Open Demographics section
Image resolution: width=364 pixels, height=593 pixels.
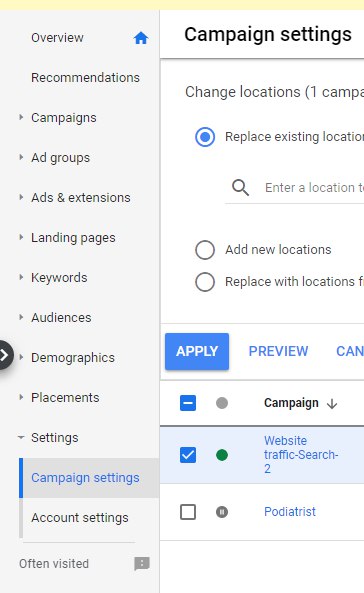click(73, 358)
